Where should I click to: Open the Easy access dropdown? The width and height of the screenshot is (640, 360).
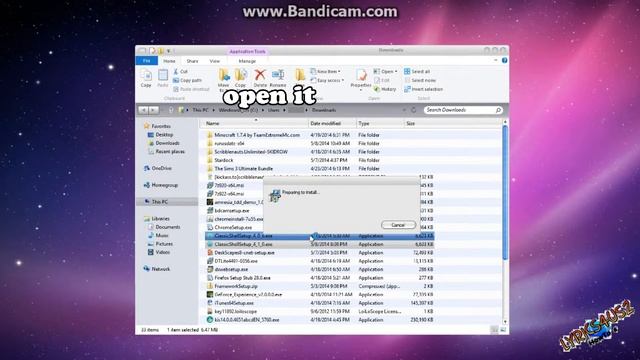click(327, 80)
